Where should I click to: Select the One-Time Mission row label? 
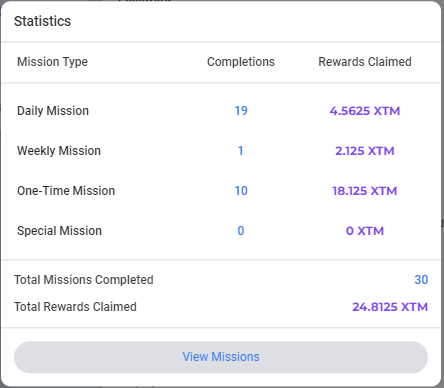pos(66,191)
